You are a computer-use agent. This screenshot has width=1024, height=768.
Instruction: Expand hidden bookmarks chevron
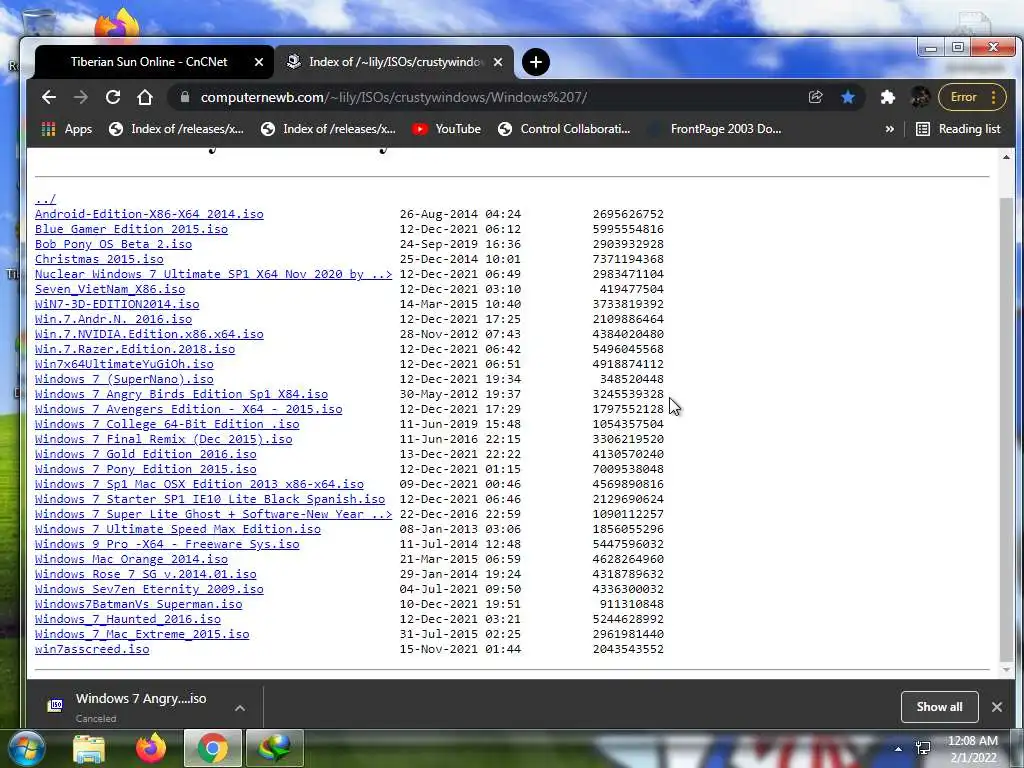pos(889,129)
